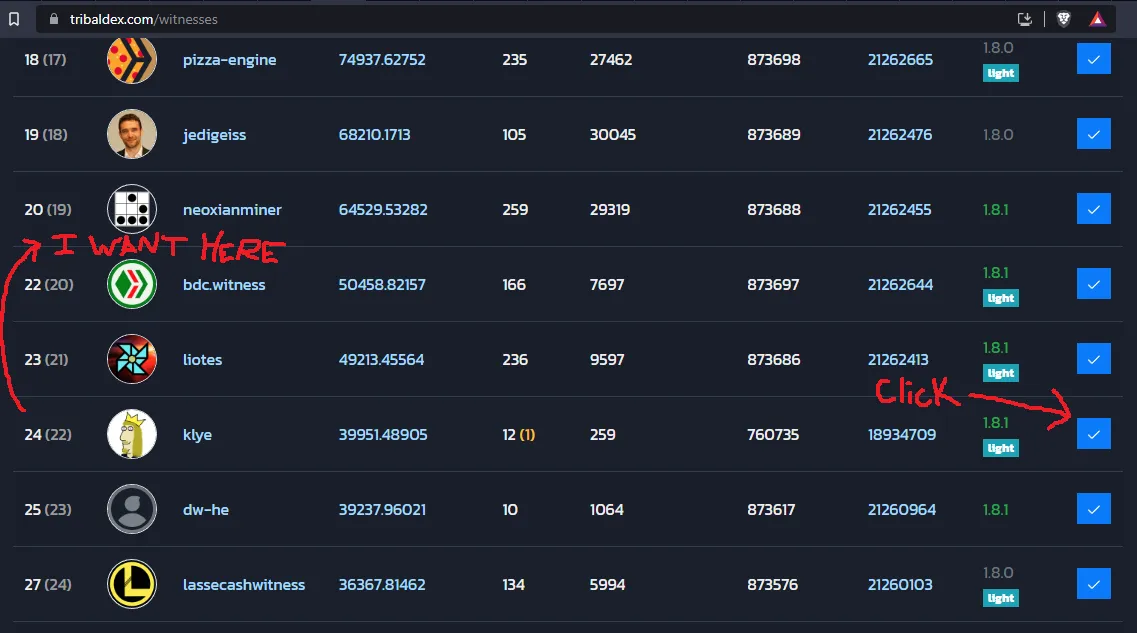The width and height of the screenshot is (1137, 633).
Task: Toggle vote checkbox for jedigeiss
Action: (1093, 134)
